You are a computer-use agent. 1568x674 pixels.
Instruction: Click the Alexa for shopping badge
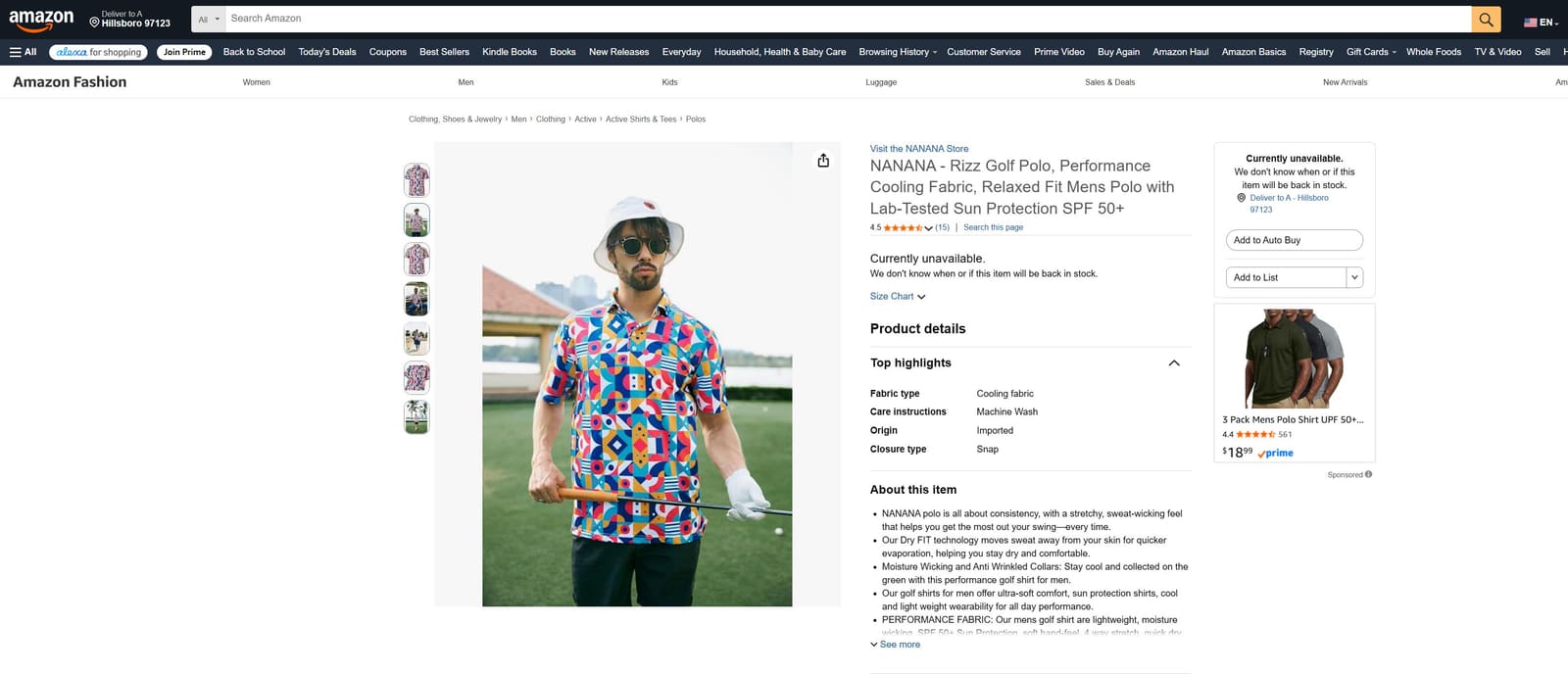(98, 52)
